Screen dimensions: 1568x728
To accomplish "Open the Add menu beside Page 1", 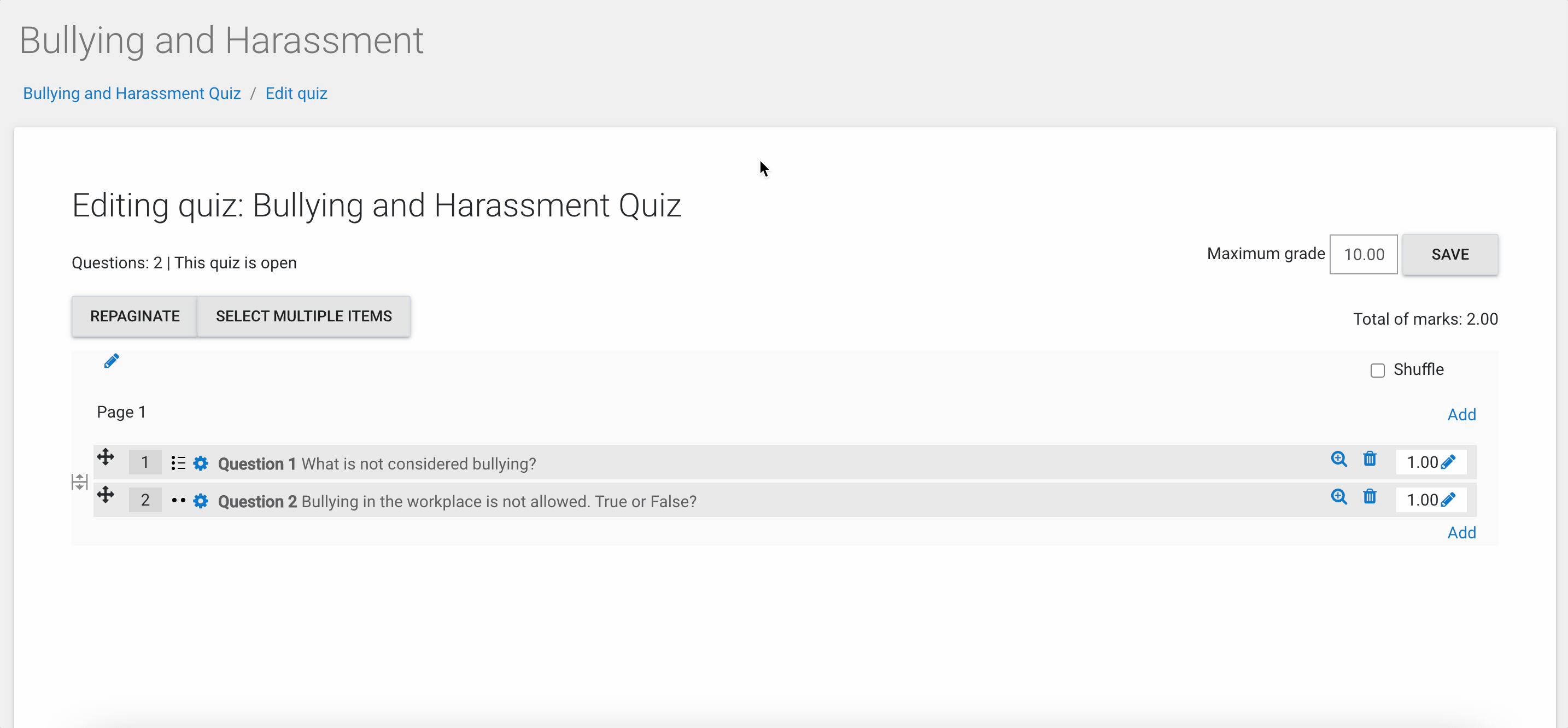I will 1461,414.
